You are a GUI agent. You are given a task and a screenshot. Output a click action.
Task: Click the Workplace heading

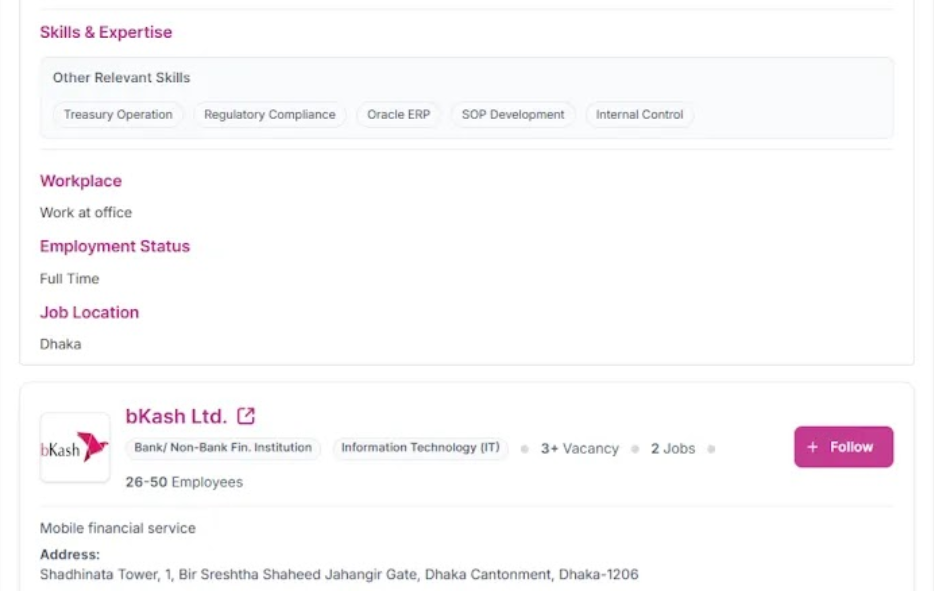pyautogui.click(x=81, y=181)
